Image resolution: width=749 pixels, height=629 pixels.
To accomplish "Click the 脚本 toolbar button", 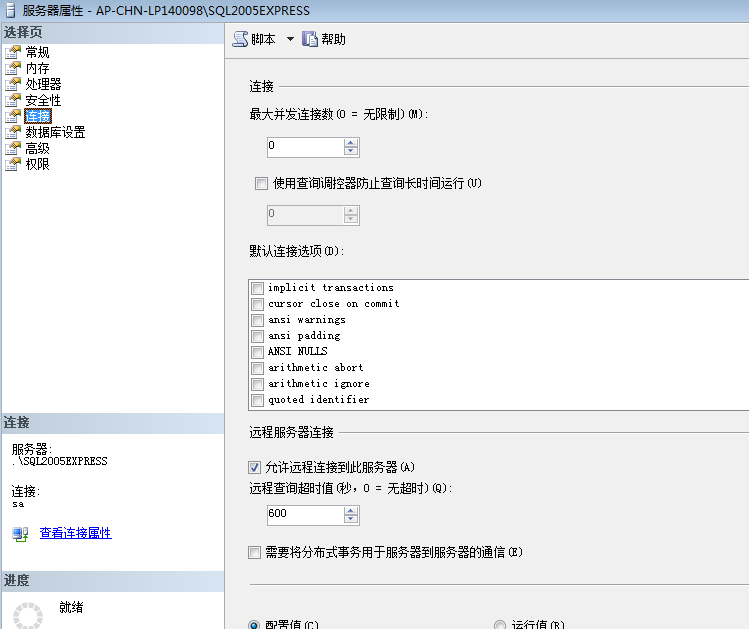I will point(255,39).
